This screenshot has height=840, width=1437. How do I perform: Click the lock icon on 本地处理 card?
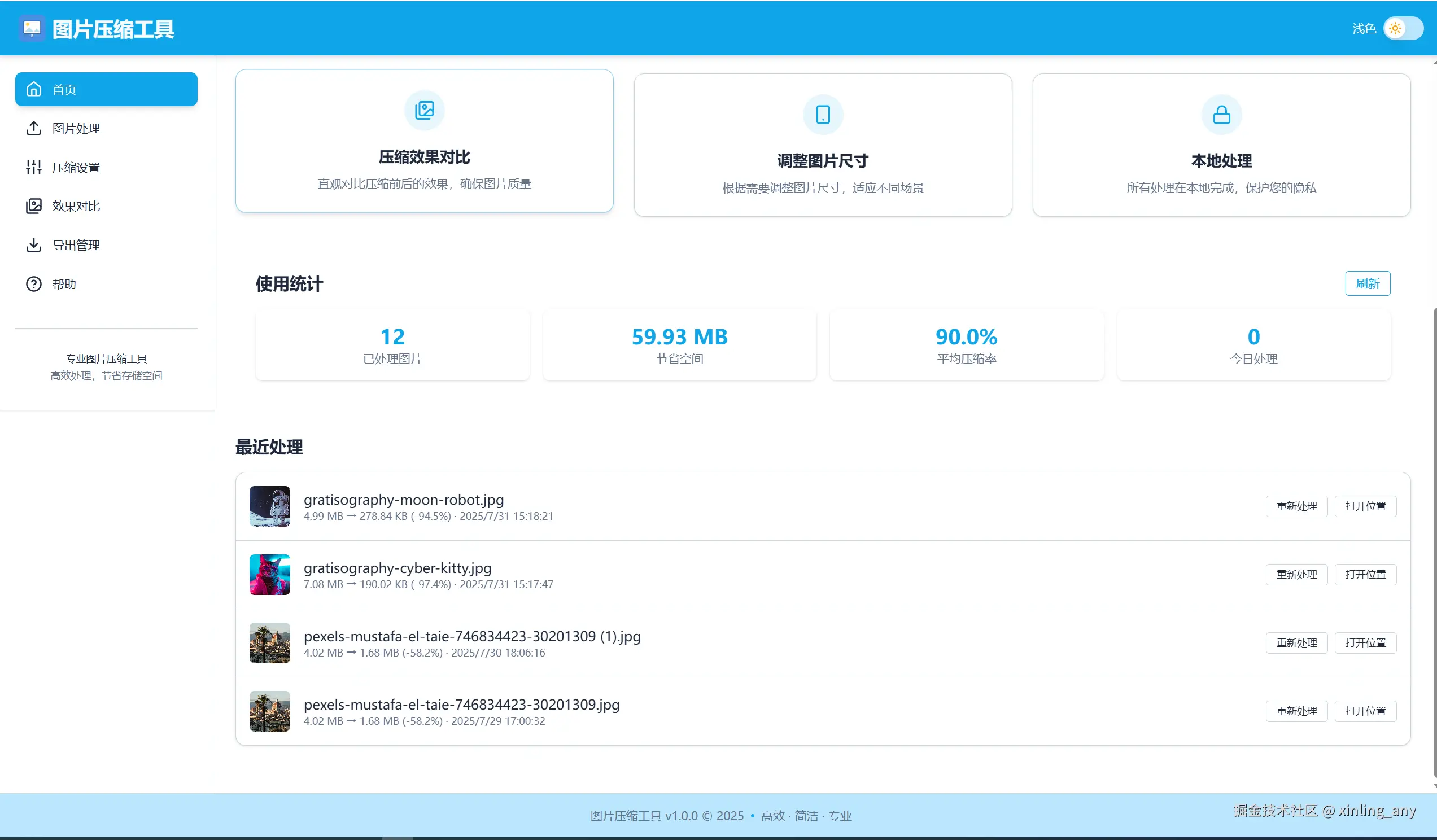[1221, 115]
